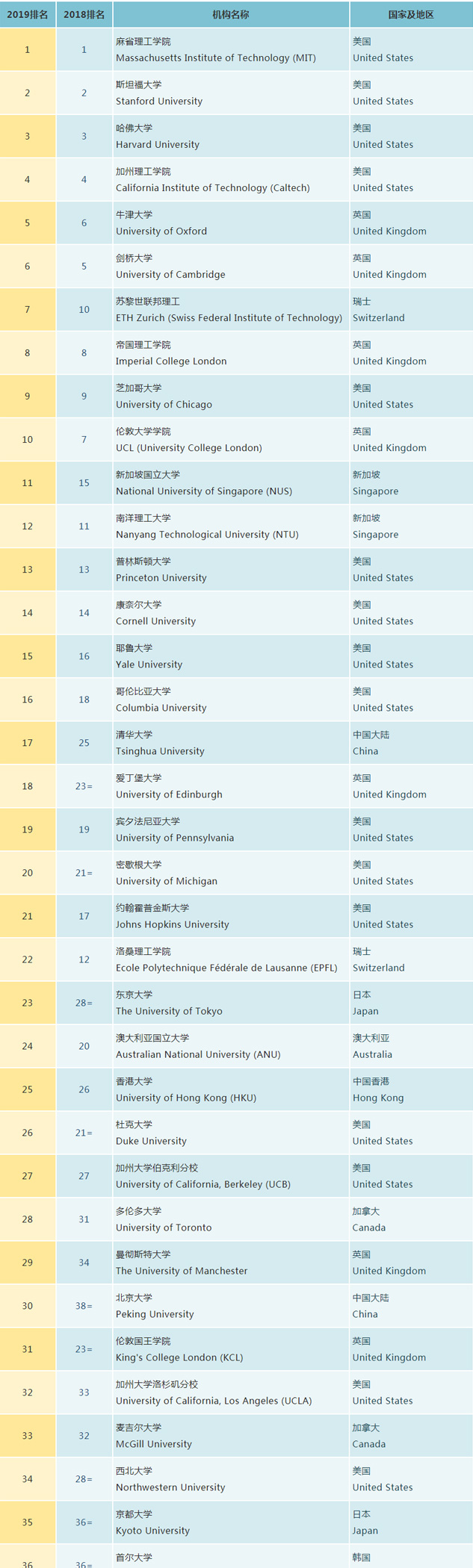This screenshot has width=473, height=1568.
Task: Click the 机构名称 column header
Action: point(231,15)
